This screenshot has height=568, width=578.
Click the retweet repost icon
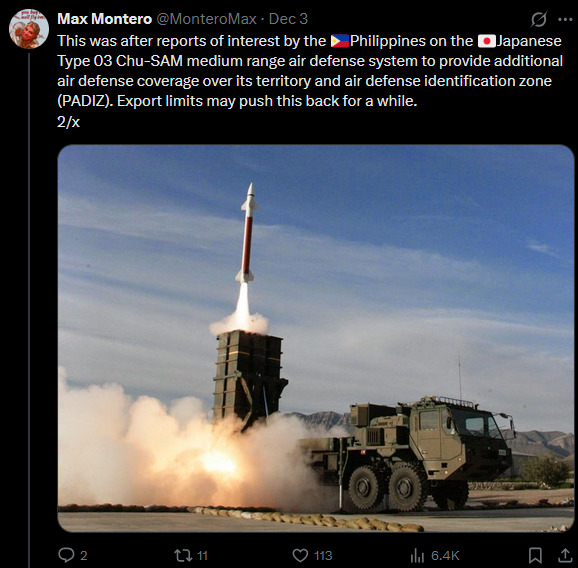(x=183, y=555)
